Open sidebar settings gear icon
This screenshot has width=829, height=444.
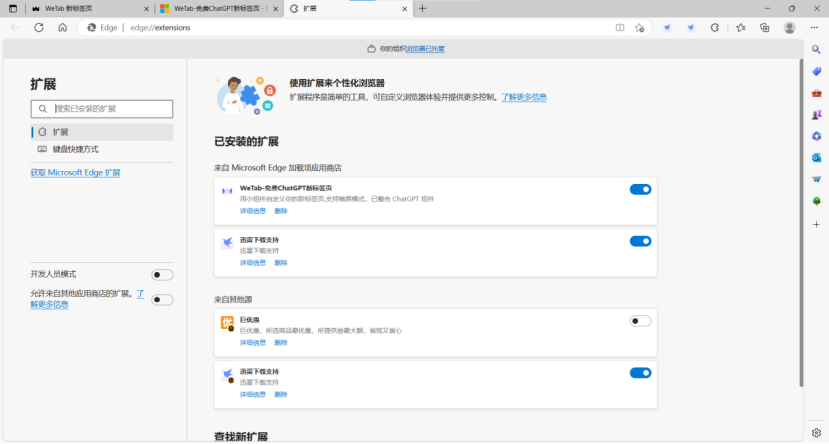click(x=816, y=432)
